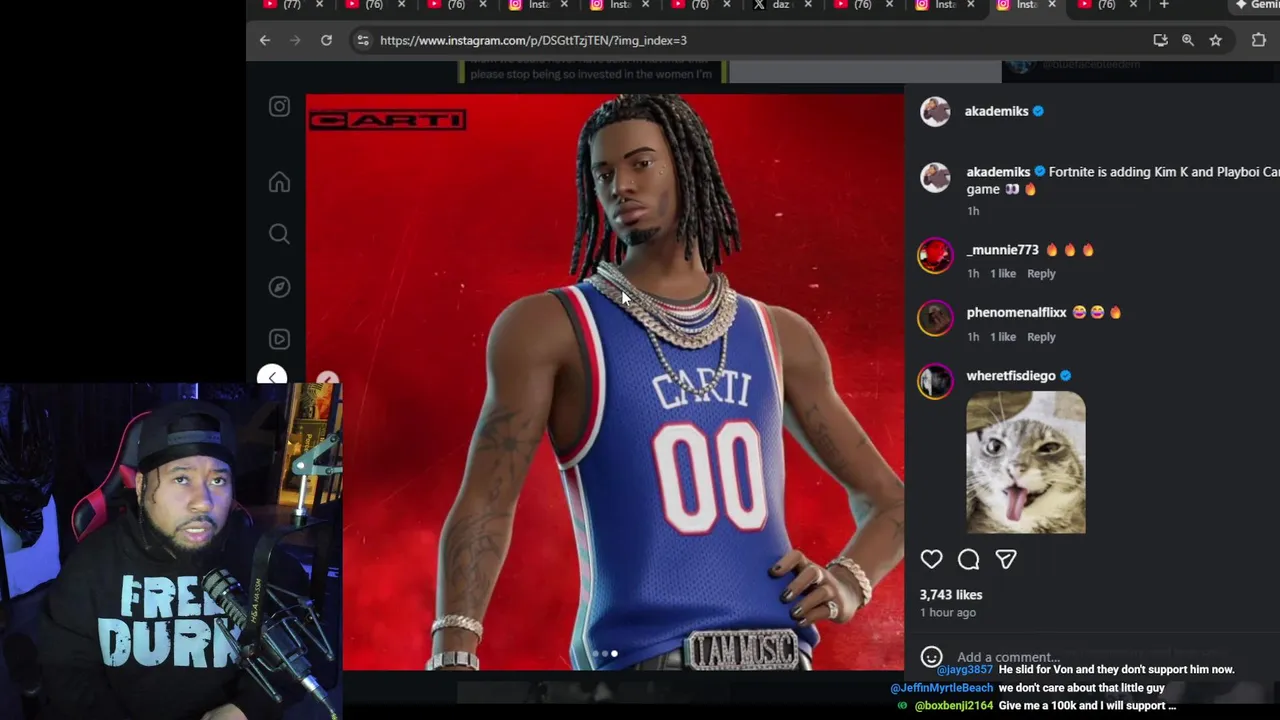Screen dimensions: 1280x720
Task: Go to Instagram Home in the sidebar
Action: pos(279,182)
